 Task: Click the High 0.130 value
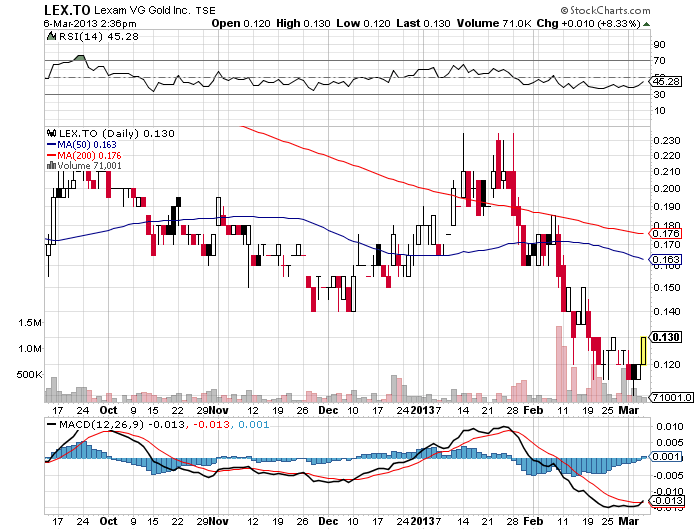click(304, 23)
